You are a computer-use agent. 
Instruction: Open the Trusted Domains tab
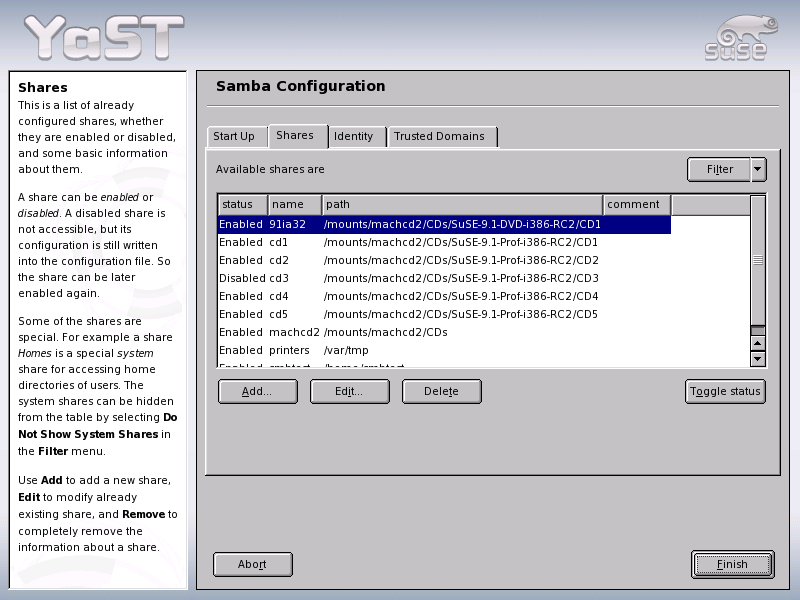[442, 137]
